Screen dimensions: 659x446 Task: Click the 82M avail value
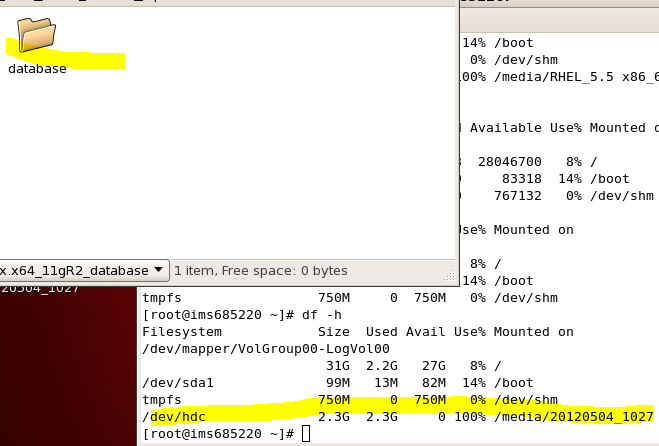click(x=434, y=383)
